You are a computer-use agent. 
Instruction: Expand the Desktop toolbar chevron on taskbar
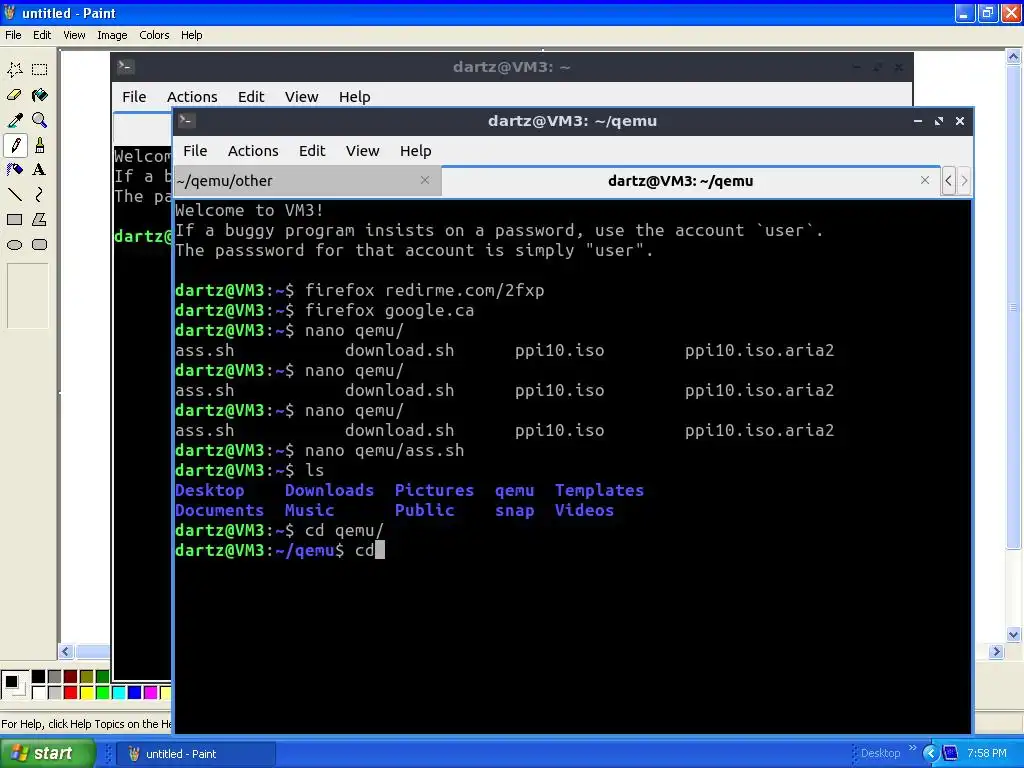tap(912, 748)
